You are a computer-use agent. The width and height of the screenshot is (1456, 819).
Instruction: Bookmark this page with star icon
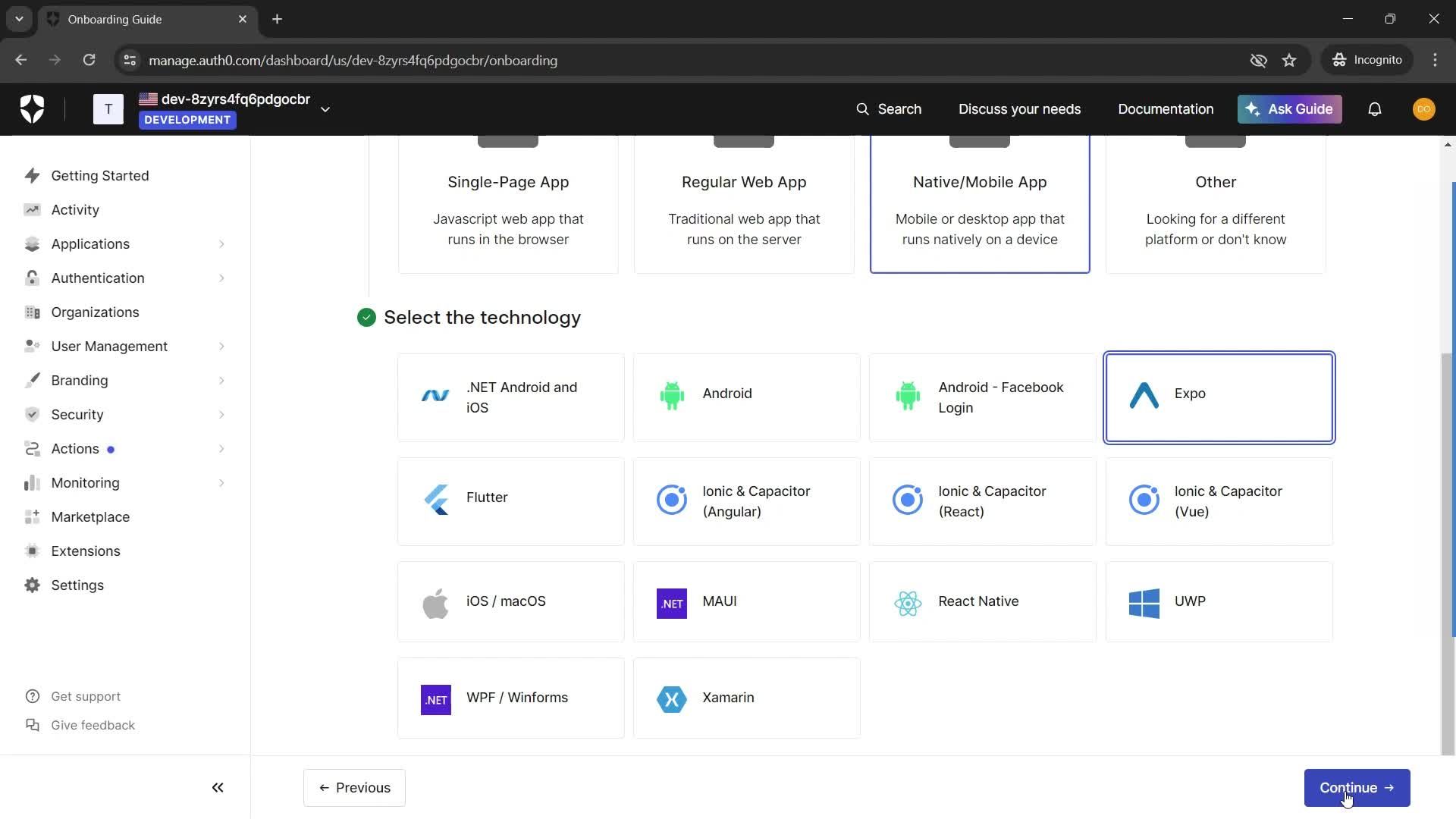1289,60
